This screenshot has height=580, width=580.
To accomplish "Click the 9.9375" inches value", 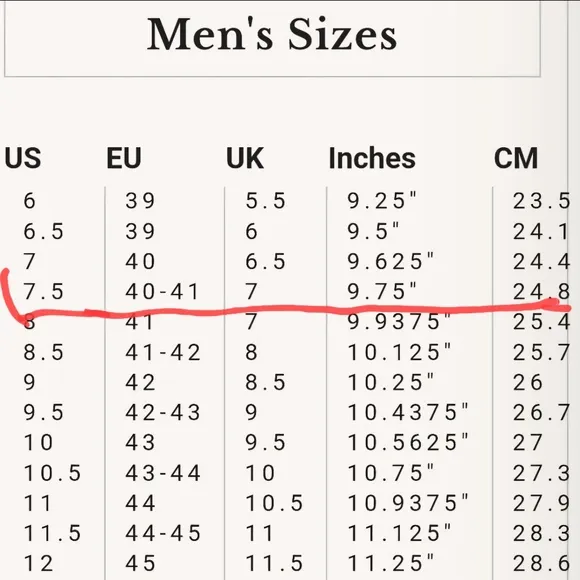I will point(399,321).
